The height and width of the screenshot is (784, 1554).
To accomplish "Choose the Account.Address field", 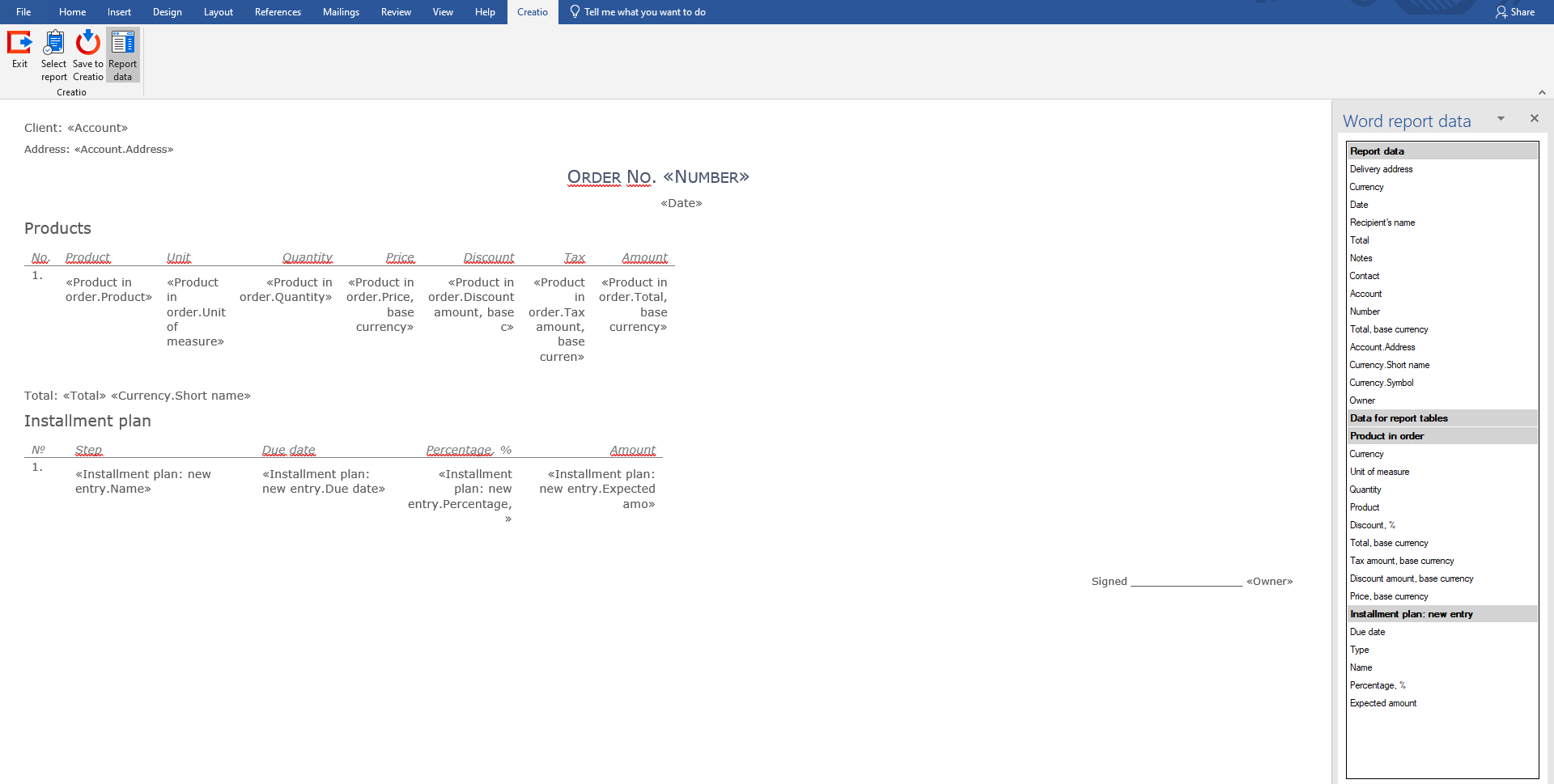I will click(1382, 346).
